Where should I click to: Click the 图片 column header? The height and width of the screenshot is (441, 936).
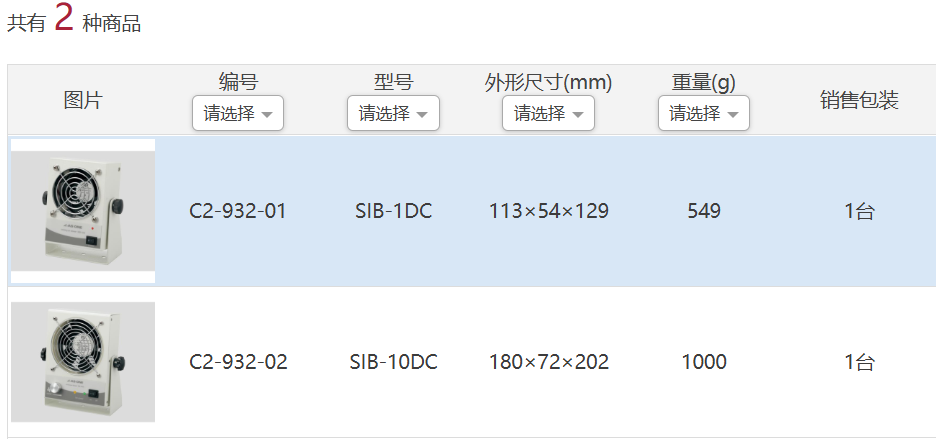(x=83, y=100)
